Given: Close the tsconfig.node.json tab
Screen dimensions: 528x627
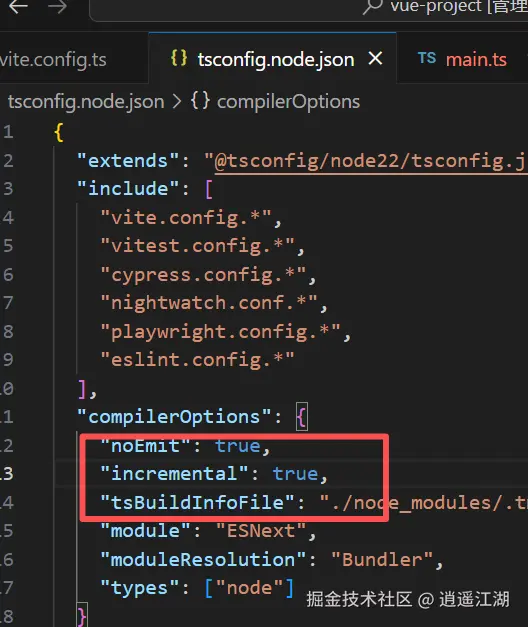Looking at the screenshot, I should 375,59.
